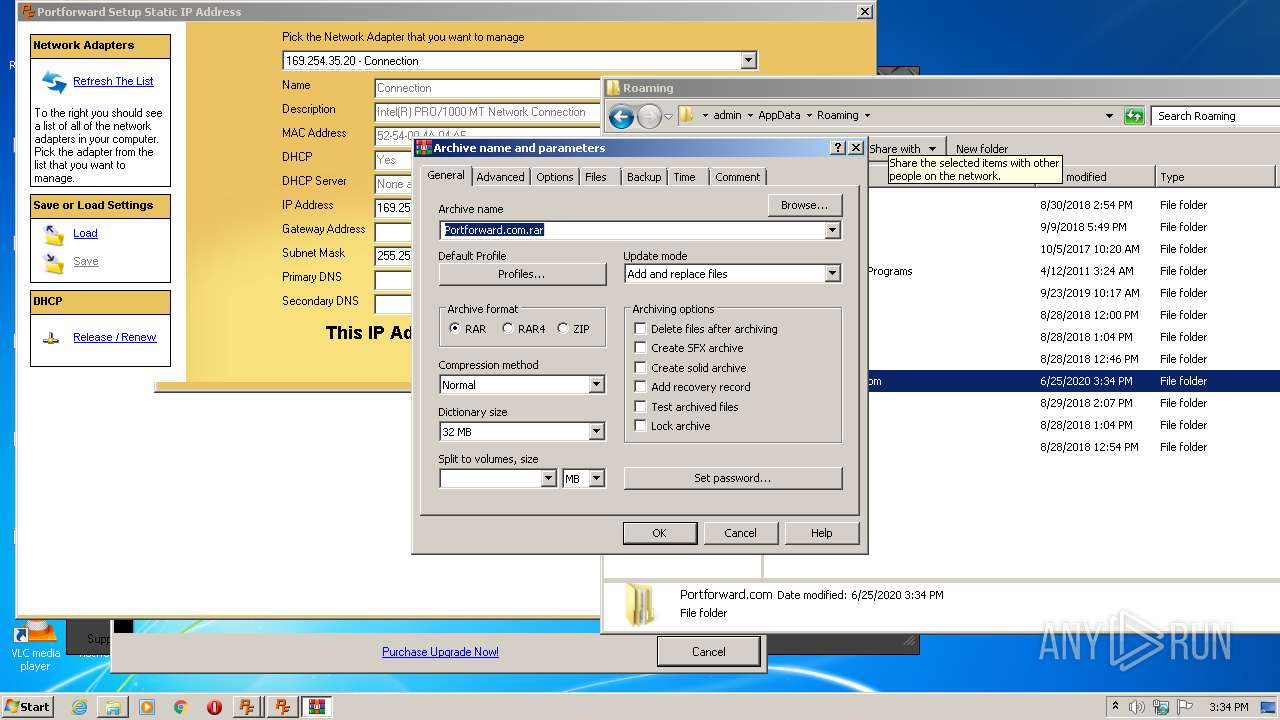This screenshot has width=1280, height=720.
Task: Click into the Archive name text field
Action: coord(632,230)
